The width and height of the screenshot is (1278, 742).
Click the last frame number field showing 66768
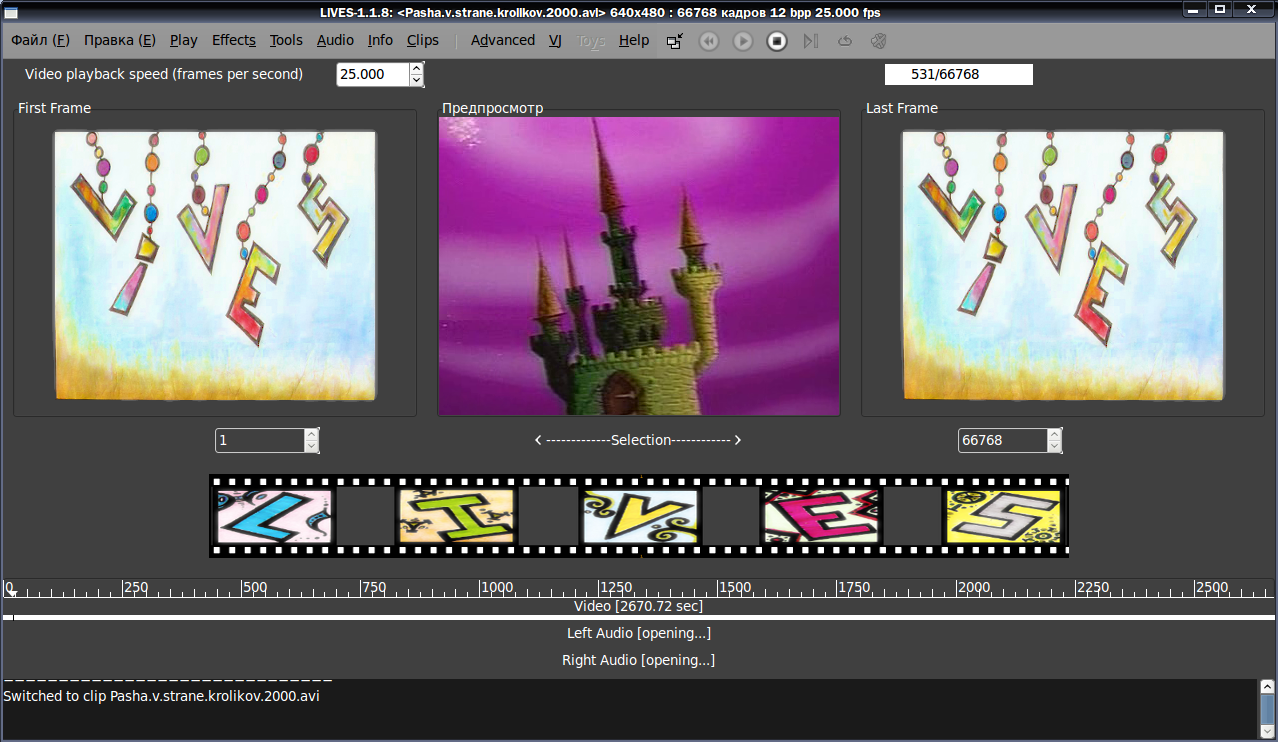pyautogui.click(x=1003, y=440)
